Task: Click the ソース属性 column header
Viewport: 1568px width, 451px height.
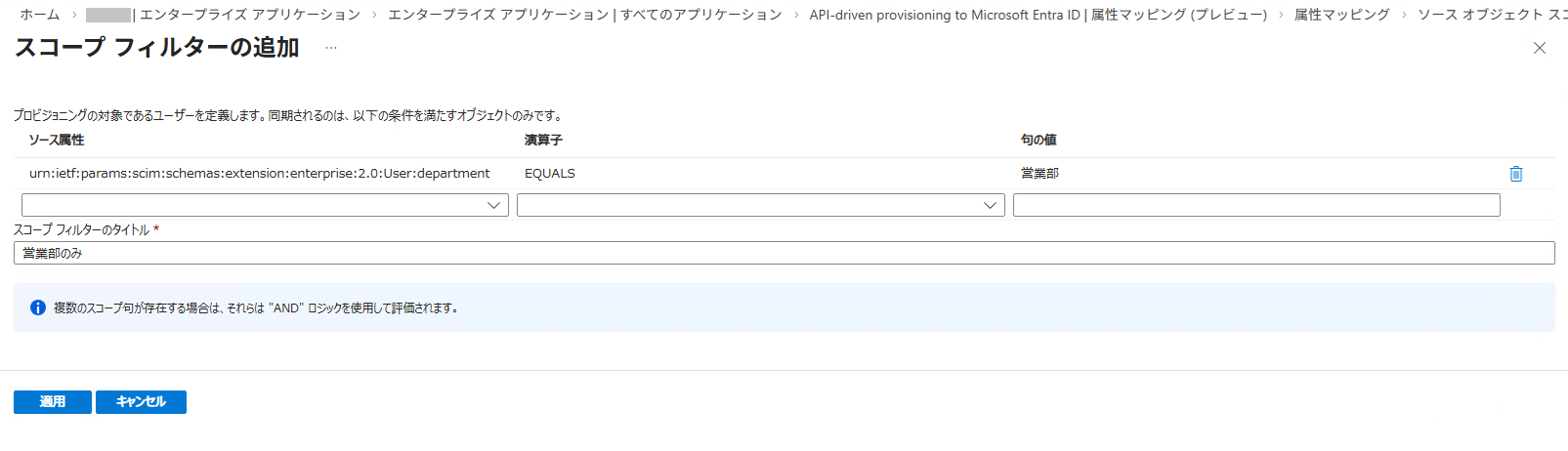Action: pos(57,141)
